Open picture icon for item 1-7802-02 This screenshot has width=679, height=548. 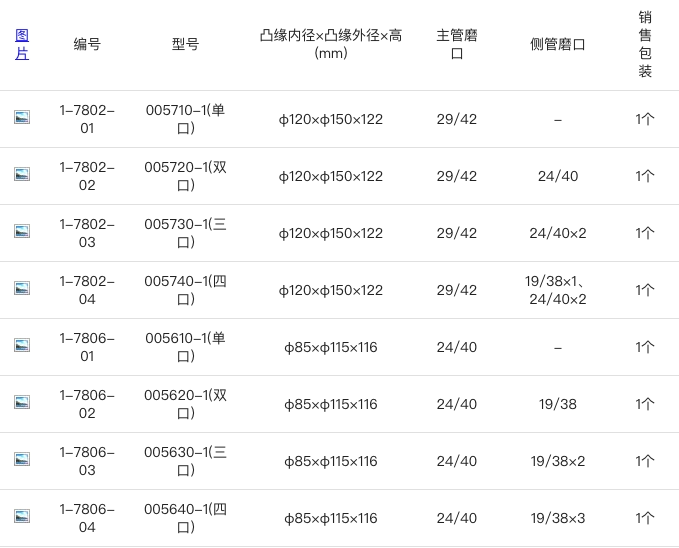coord(22,174)
